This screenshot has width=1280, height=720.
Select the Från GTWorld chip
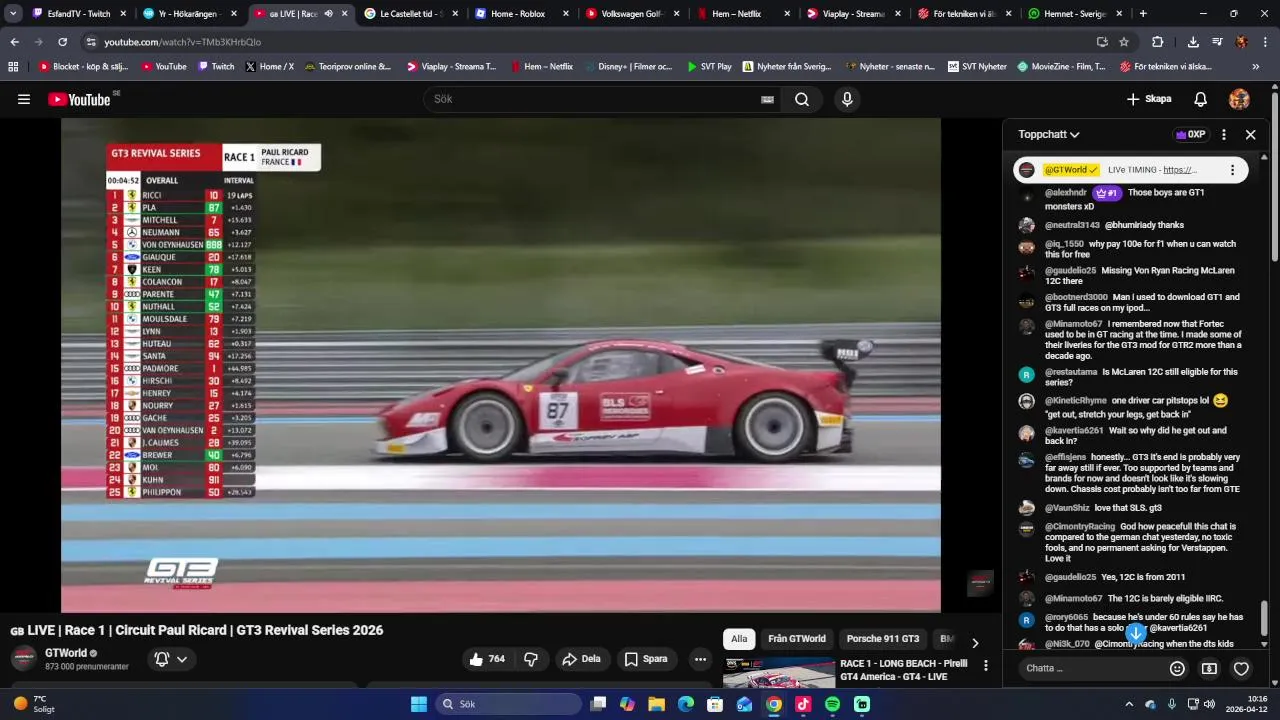797,639
